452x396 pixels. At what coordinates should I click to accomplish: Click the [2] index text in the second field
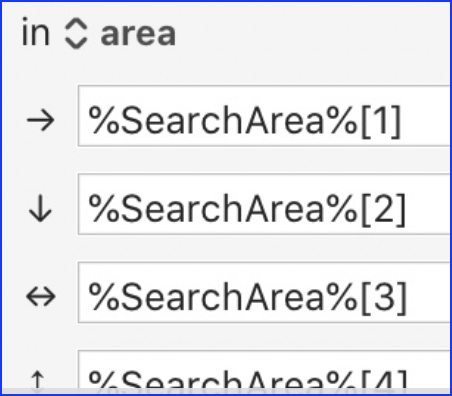pyautogui.click(x=383, y=209)
